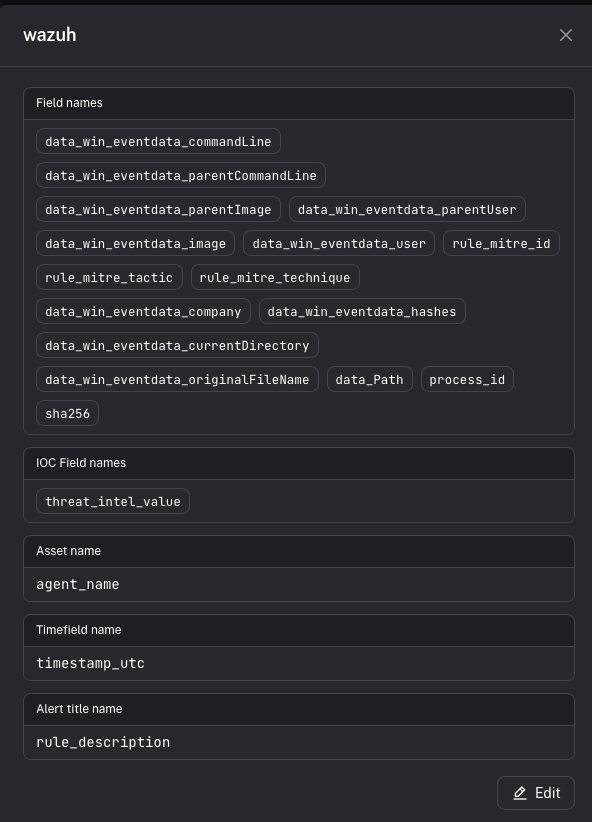Select the data_win_eventdata_originalFileName pill

[x=177, y=379]
